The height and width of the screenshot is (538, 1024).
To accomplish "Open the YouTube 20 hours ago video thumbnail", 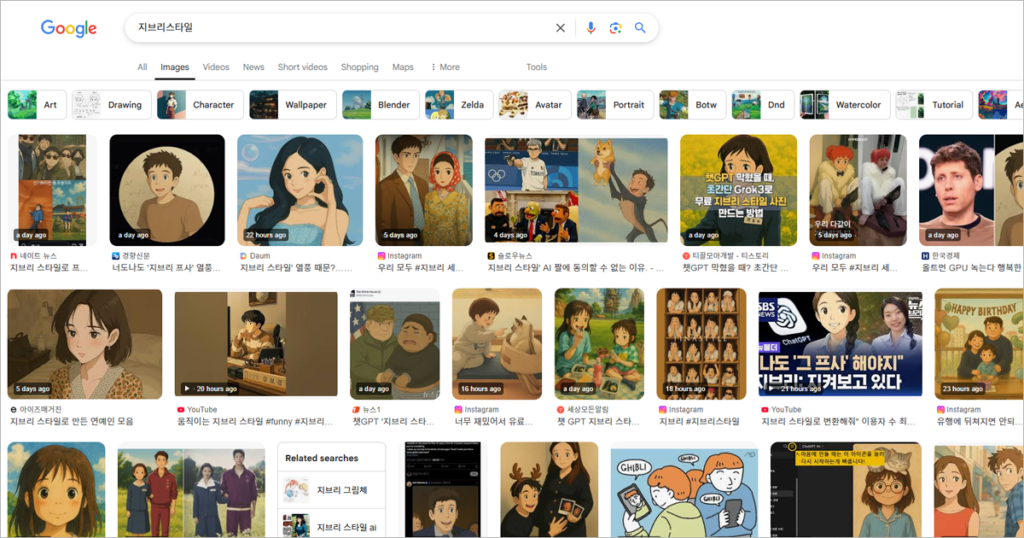I will pos(256,344).
